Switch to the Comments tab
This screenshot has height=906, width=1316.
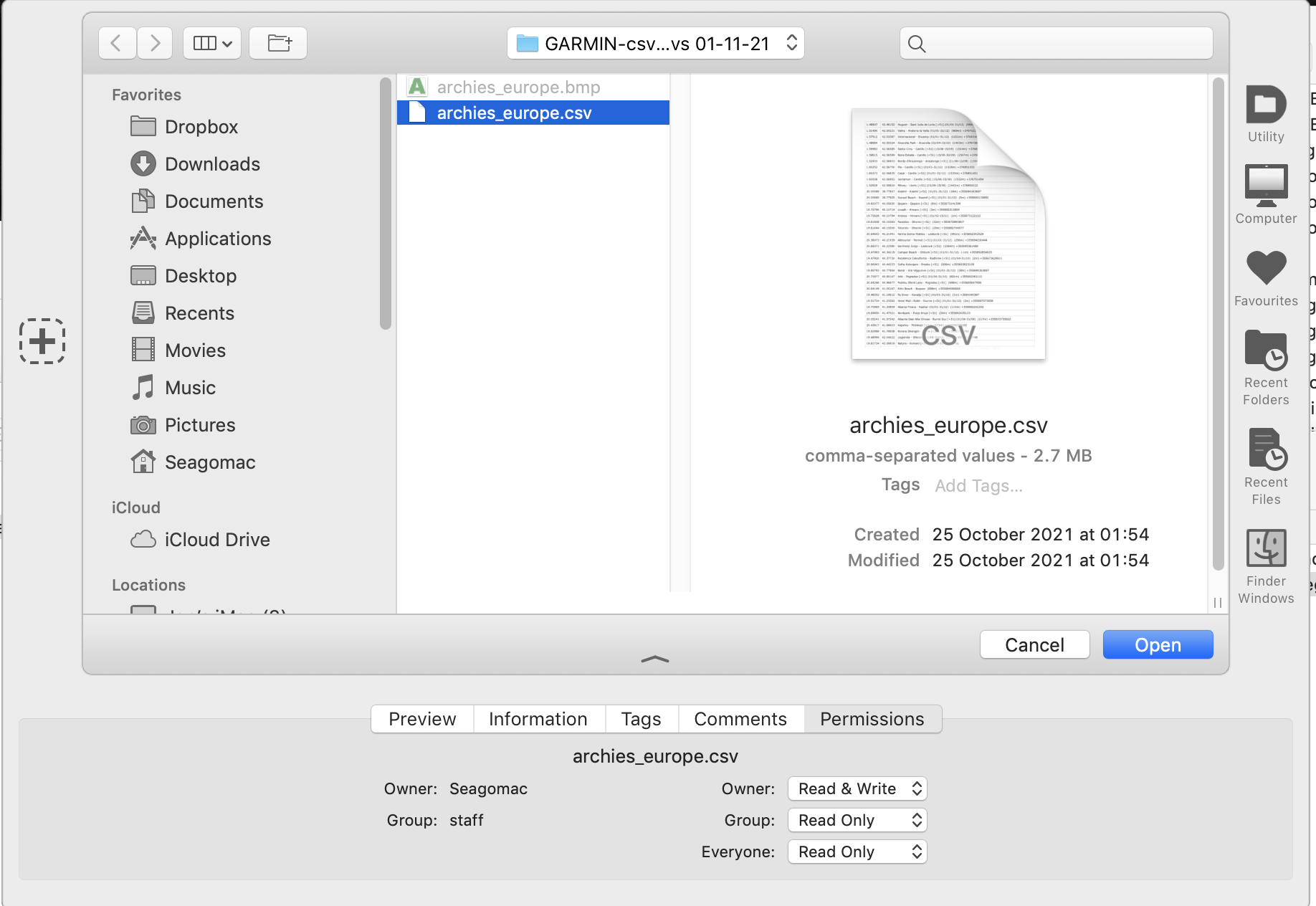(740, 719)
